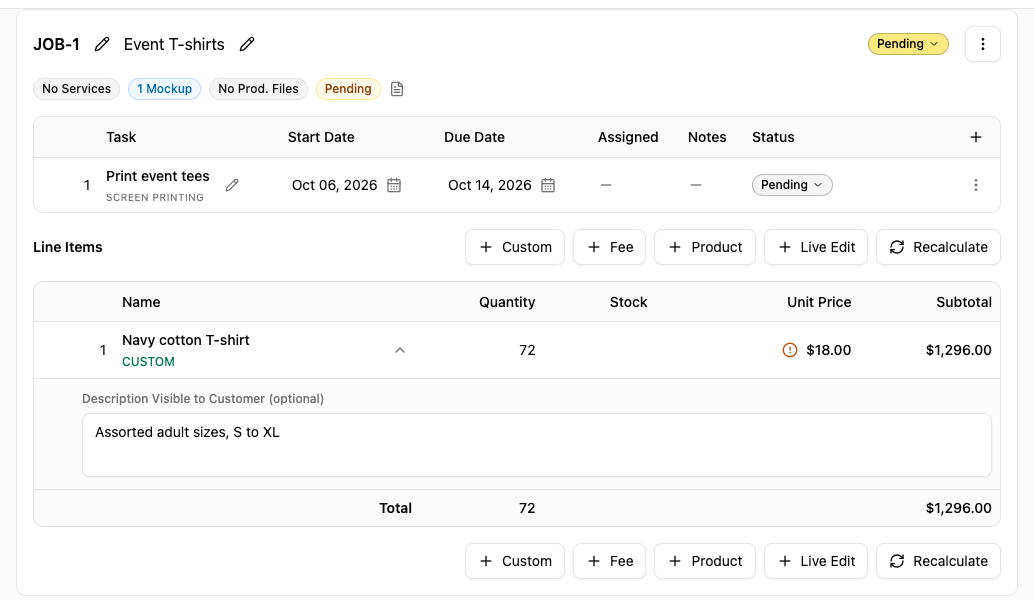Screen dimensions: 1034x600
Task: Edit the Event T-shirts job name
Action: pos(247,44)
